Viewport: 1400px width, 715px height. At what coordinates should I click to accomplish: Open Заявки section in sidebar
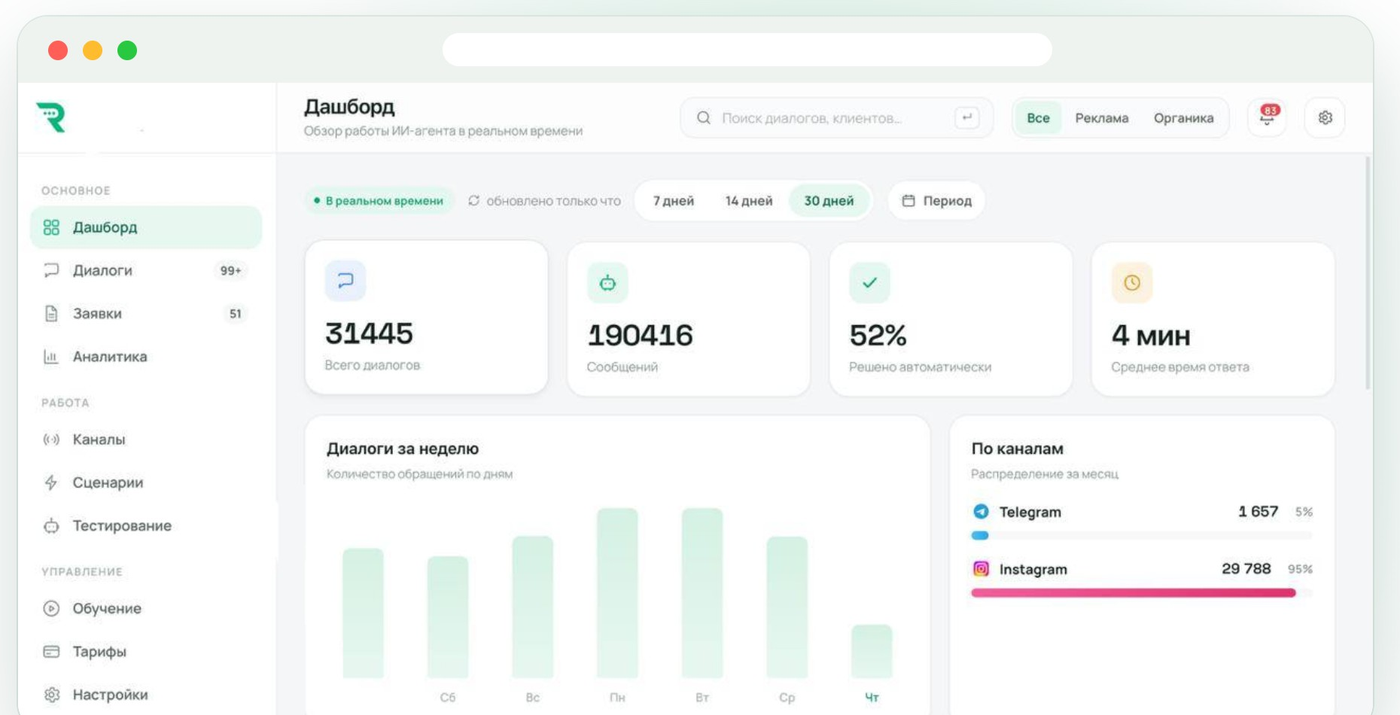click(146, 313)
